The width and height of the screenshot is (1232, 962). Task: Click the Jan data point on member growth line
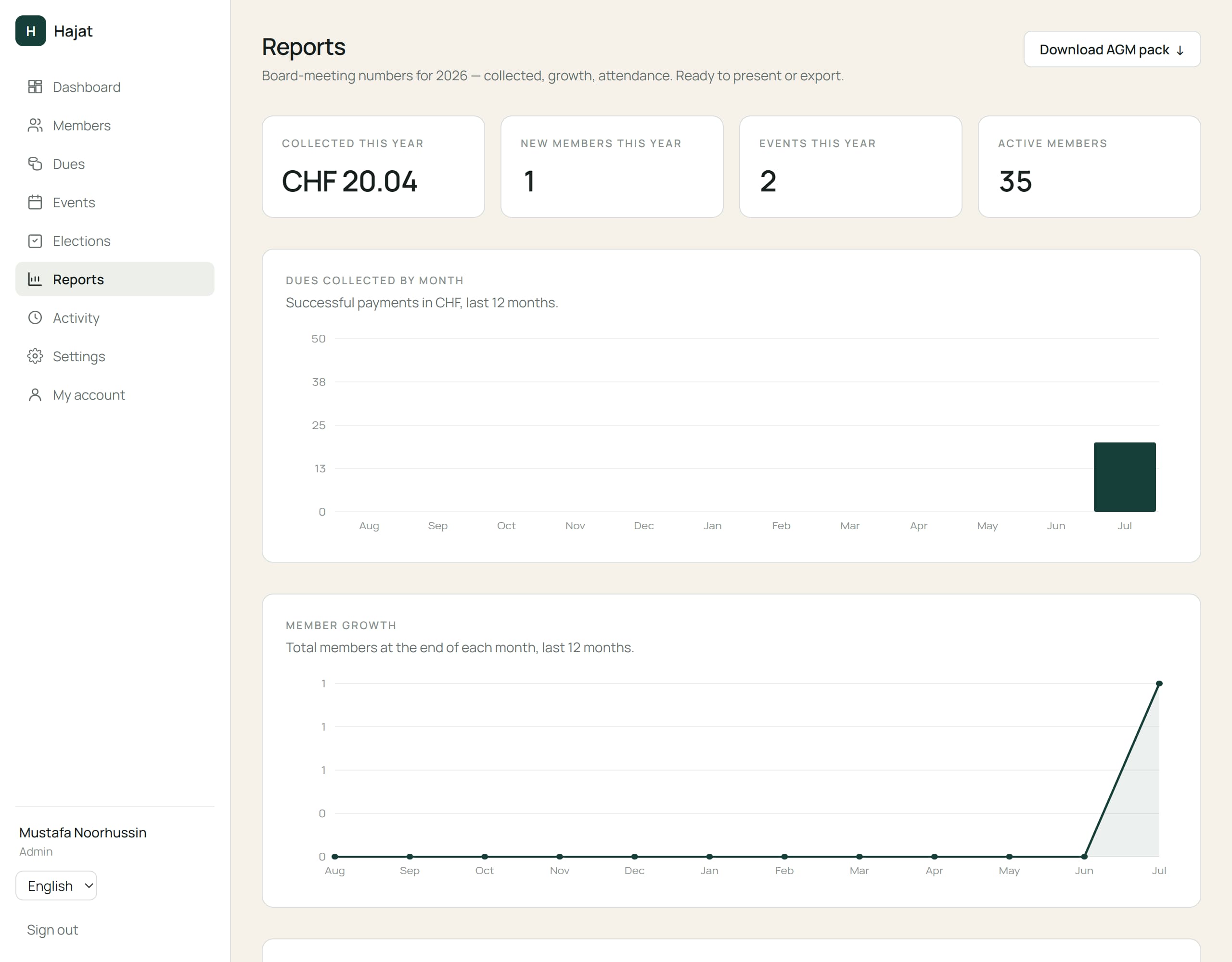pos(710,857)
